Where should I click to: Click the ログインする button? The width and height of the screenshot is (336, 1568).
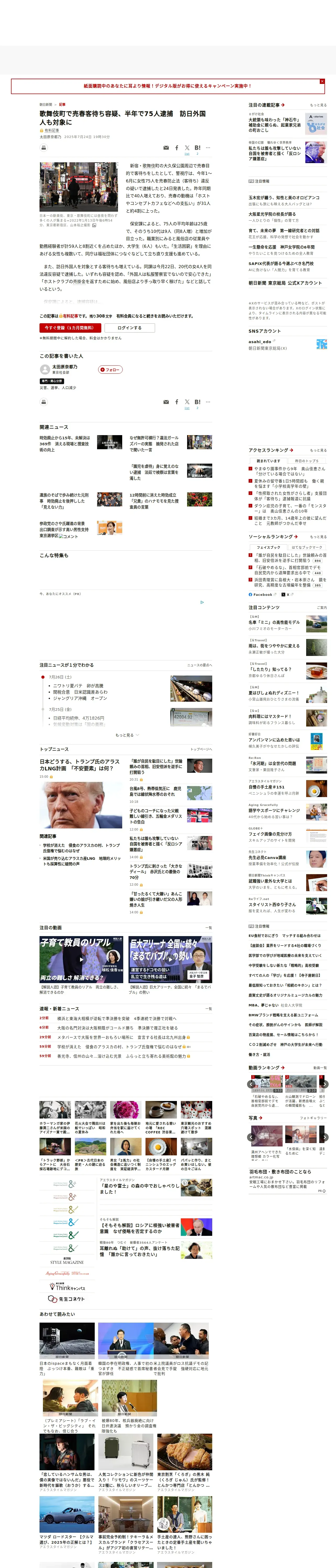pyautogui.click(x=130, y=328)
